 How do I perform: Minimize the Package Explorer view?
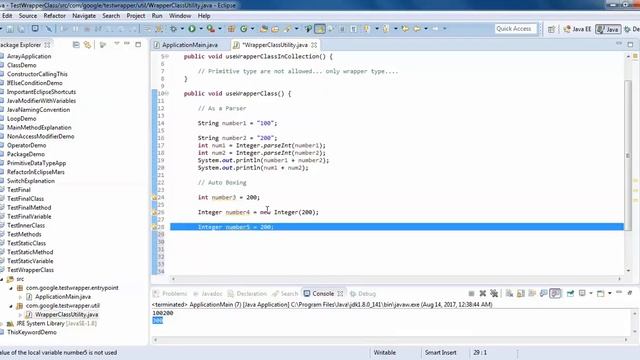point(127,43)
